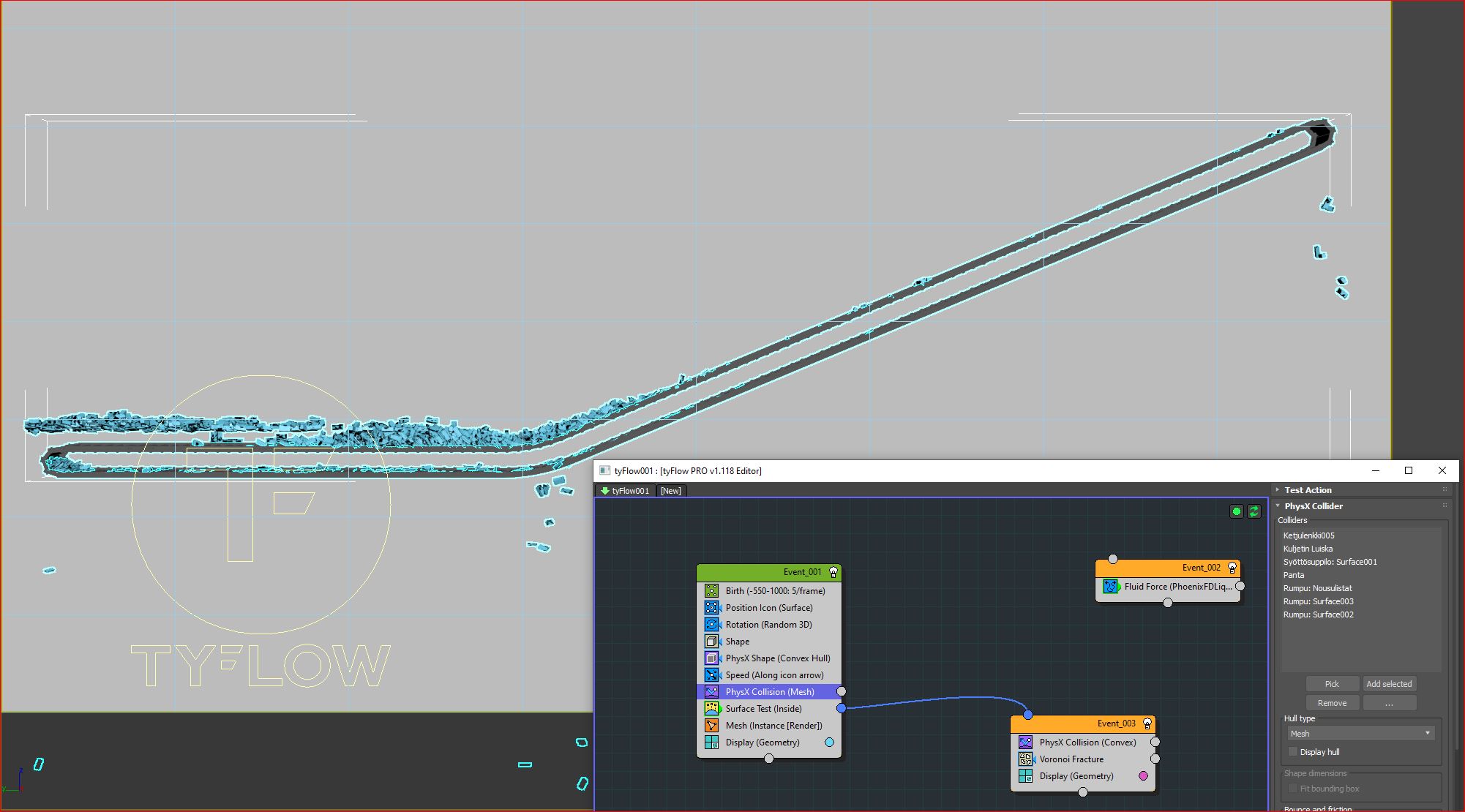
Task: Toggle the Event_003 lightbulb enable icon
Action: [1147, 723]
